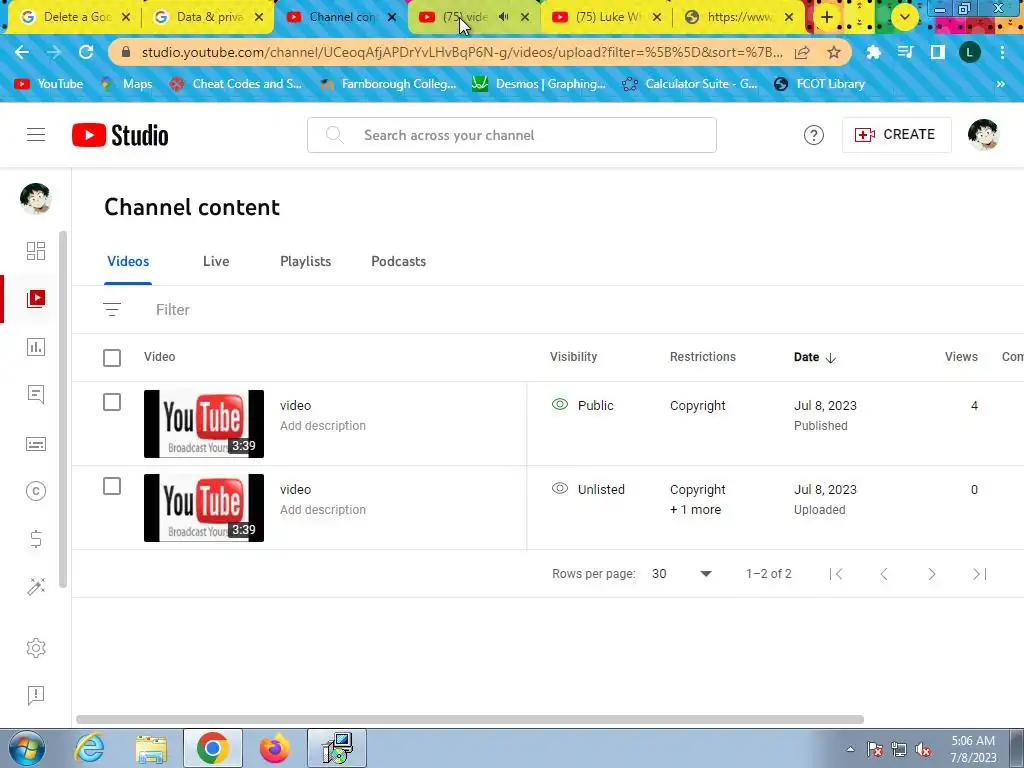The image size is (1024, 768).
Task: Switch to the Playlists tab
Action: pos(306,261)
